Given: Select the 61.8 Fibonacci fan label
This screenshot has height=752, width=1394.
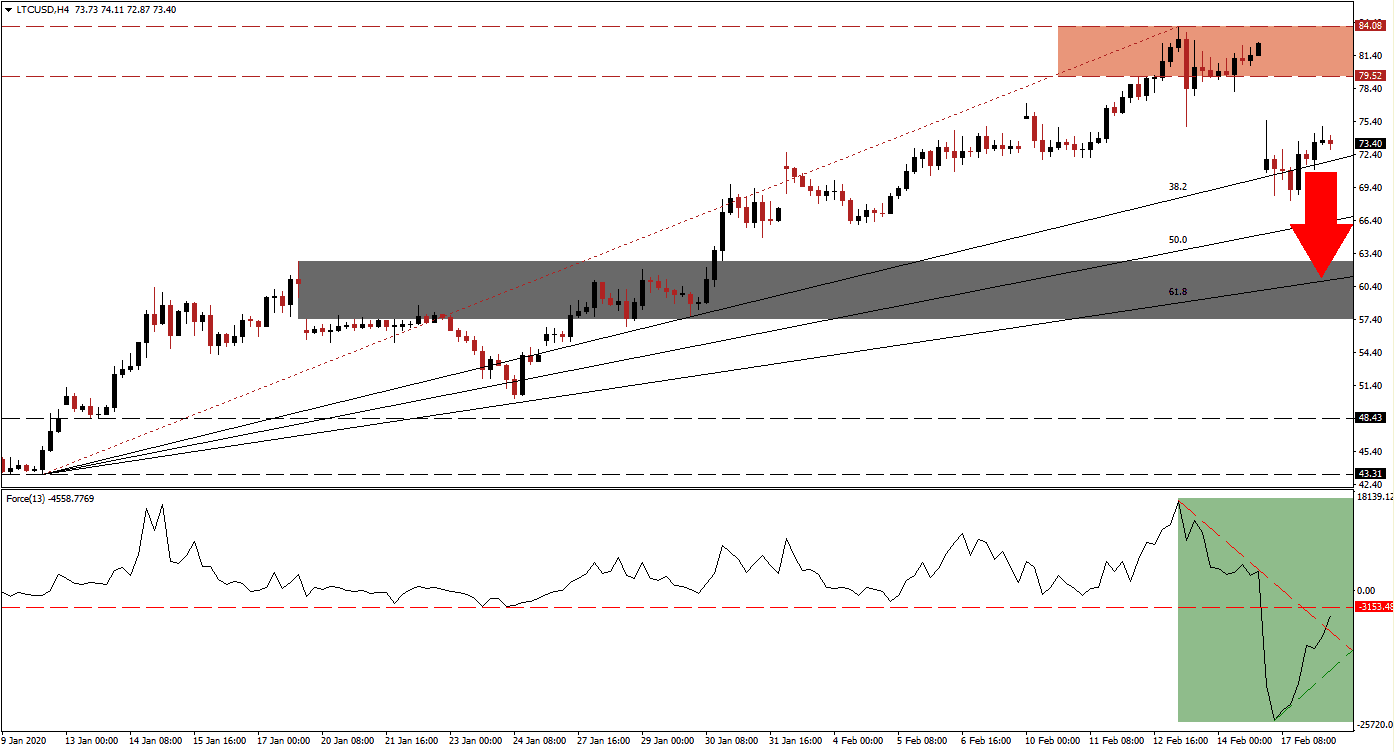Looking at the screenshot, I should tap(1177, 291).
